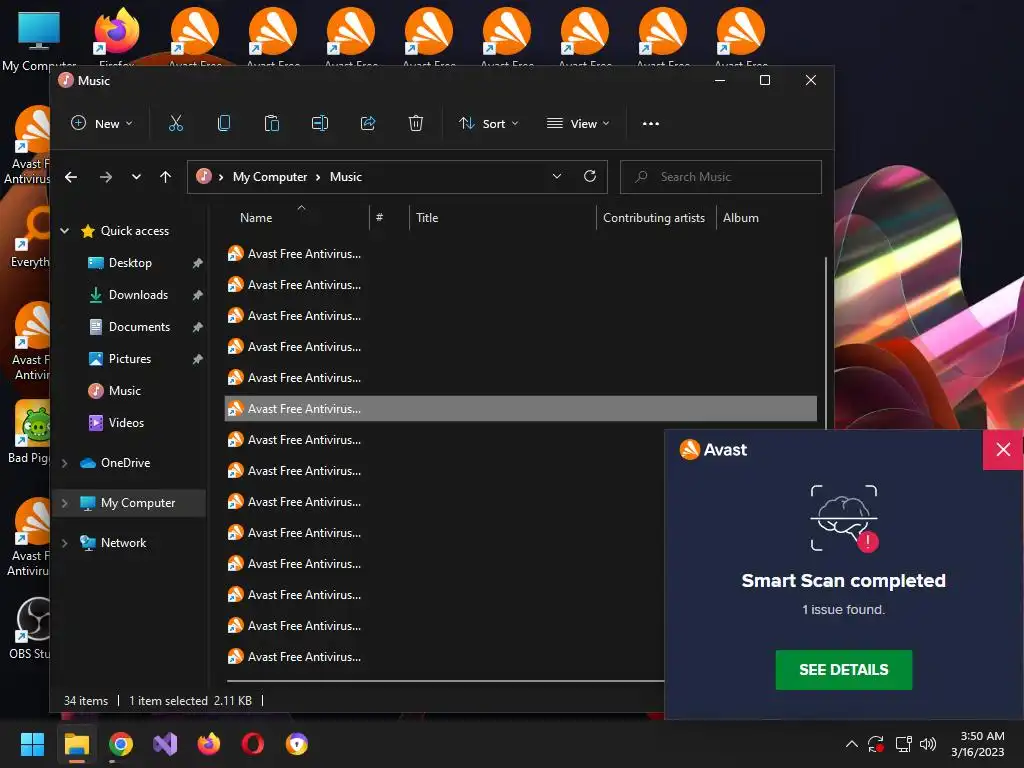Launch Firefox from the taskbar
1024x768 pixels.
209,744
